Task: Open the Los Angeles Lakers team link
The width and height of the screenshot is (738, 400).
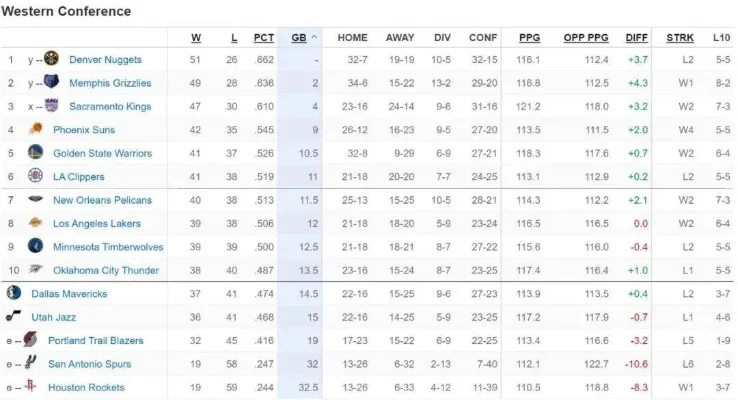Action: point(96,224)
